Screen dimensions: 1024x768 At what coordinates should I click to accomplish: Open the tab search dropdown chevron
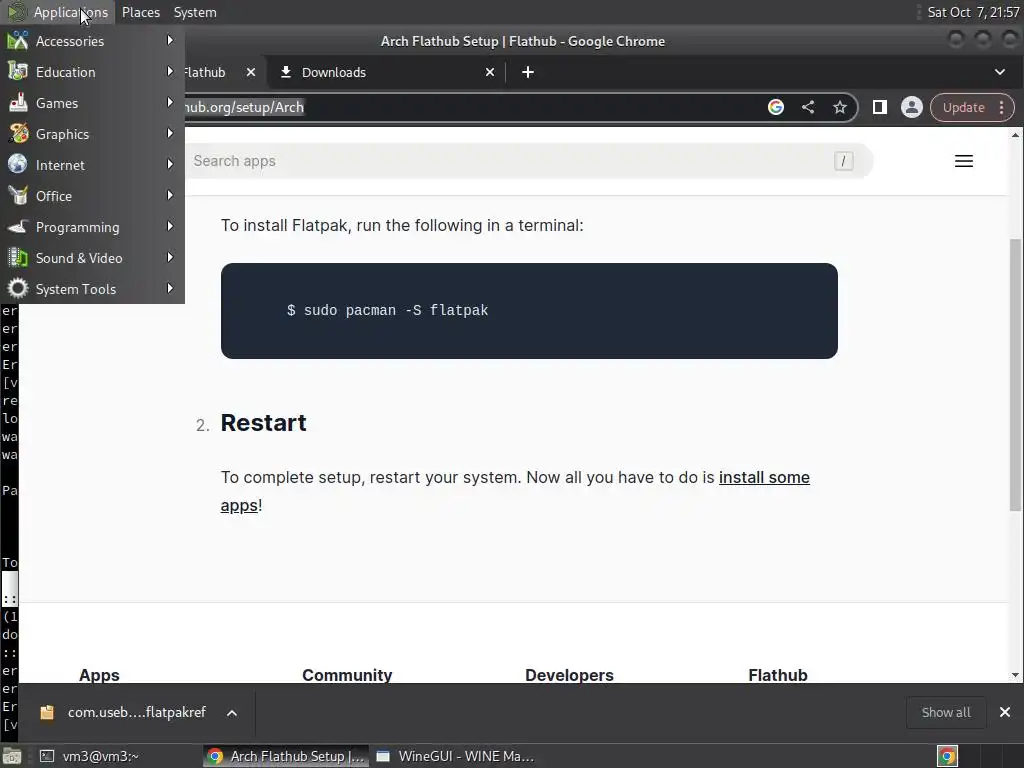coord(1000,72)
